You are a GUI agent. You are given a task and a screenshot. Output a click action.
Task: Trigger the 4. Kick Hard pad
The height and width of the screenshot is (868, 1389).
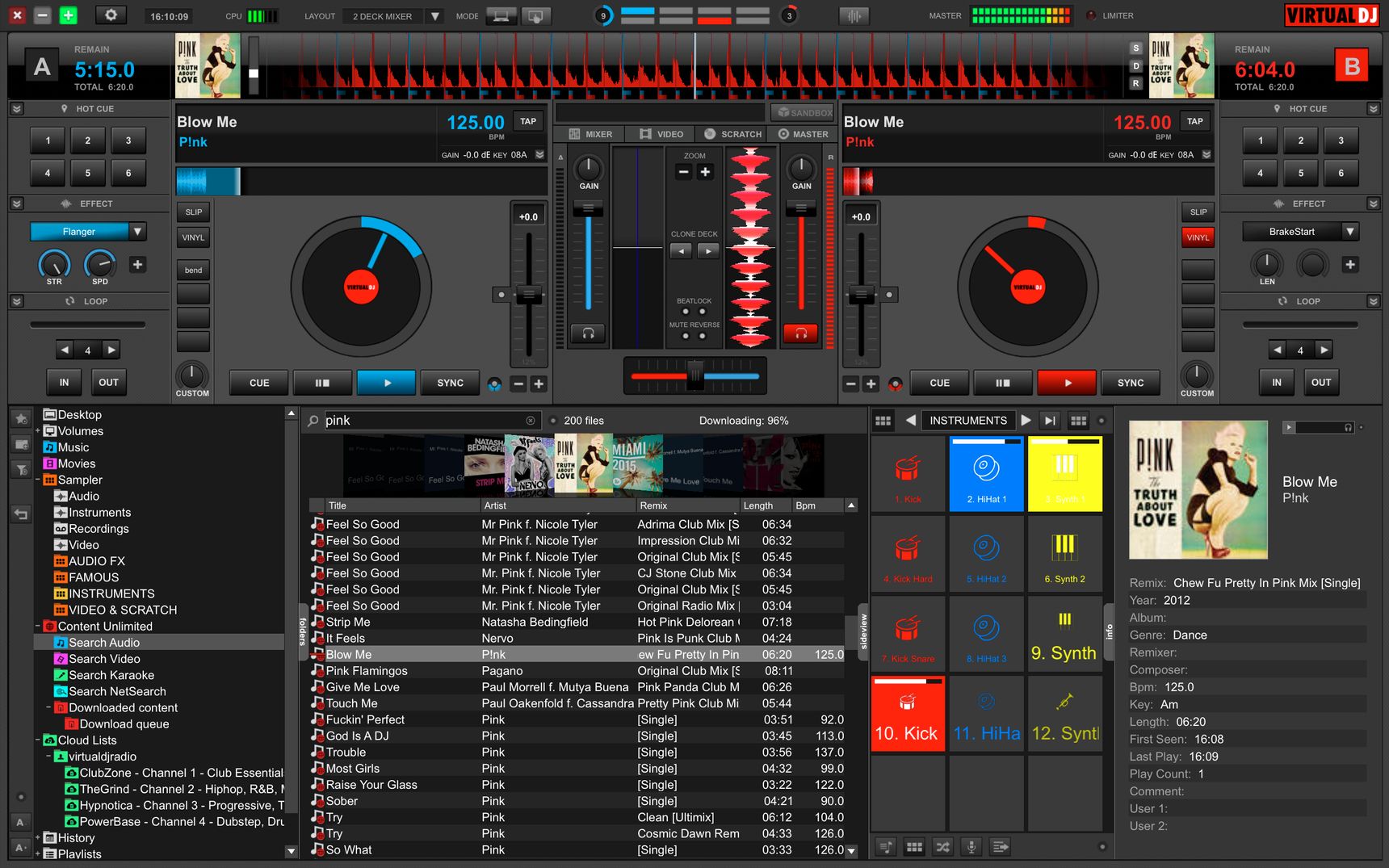908,553
